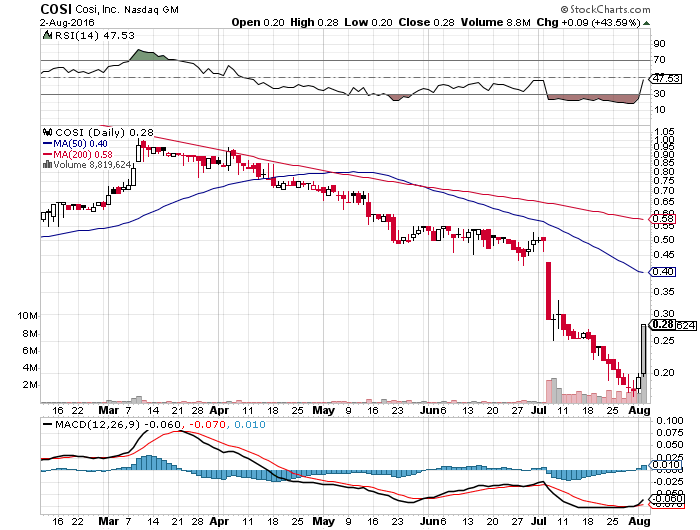Click the 0.58 MA(200) price tag
700x530 pixels.
(662, 219)
